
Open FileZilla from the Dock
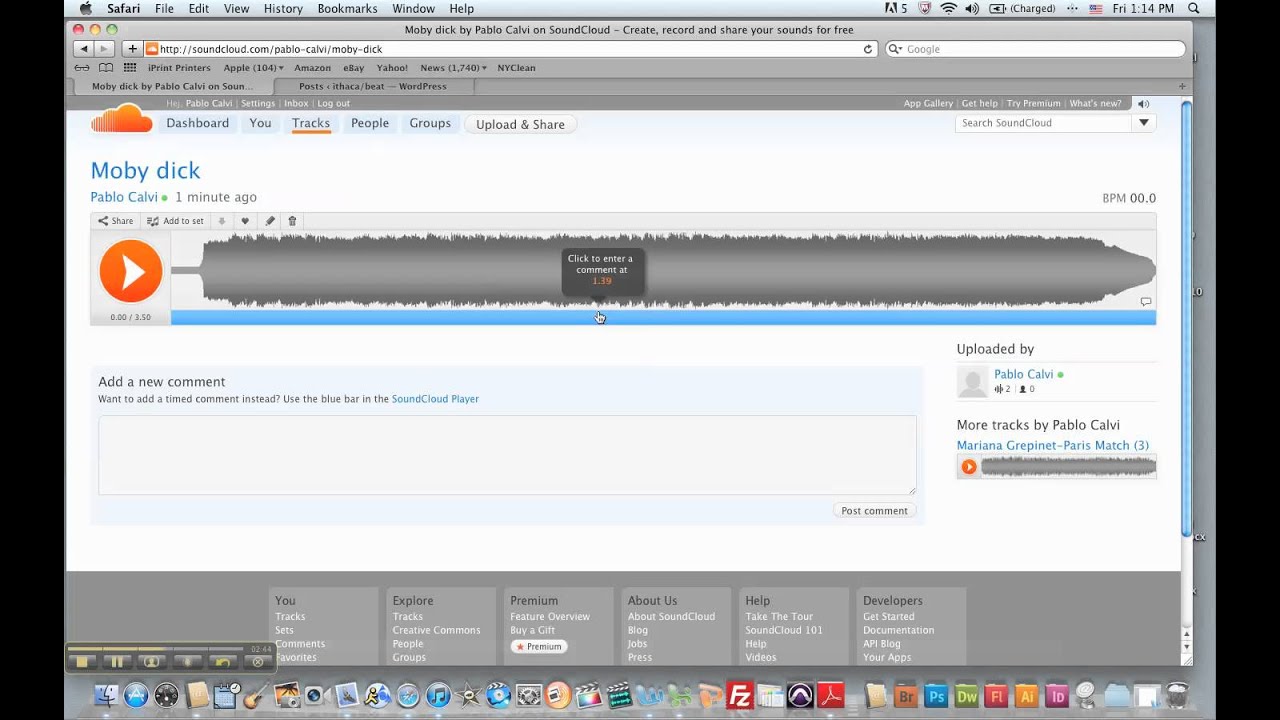pyautogui.click(x=739, y=696)
